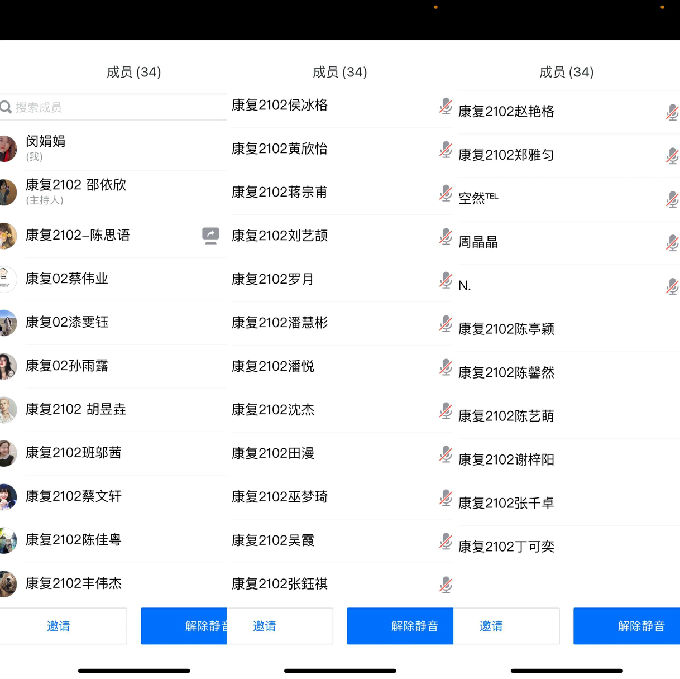Click profile picture of 康复2102蔡文轩

point(7,496)
